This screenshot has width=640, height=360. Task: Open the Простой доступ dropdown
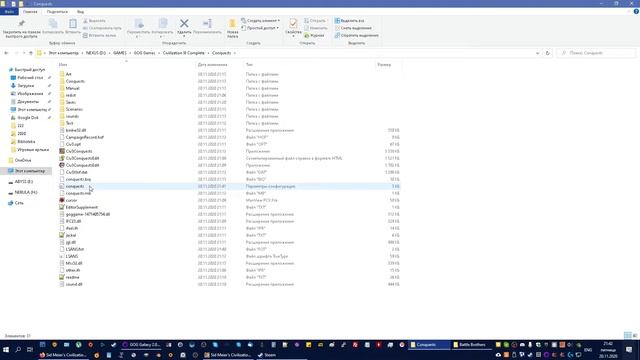pos(260,28)
